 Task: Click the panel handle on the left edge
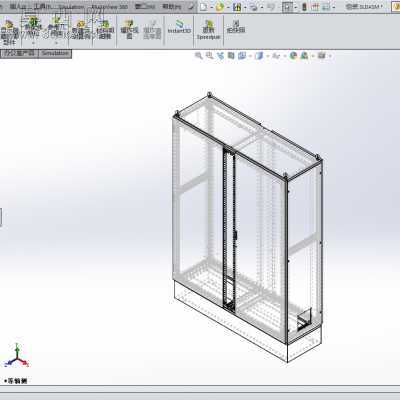point(0,218)
